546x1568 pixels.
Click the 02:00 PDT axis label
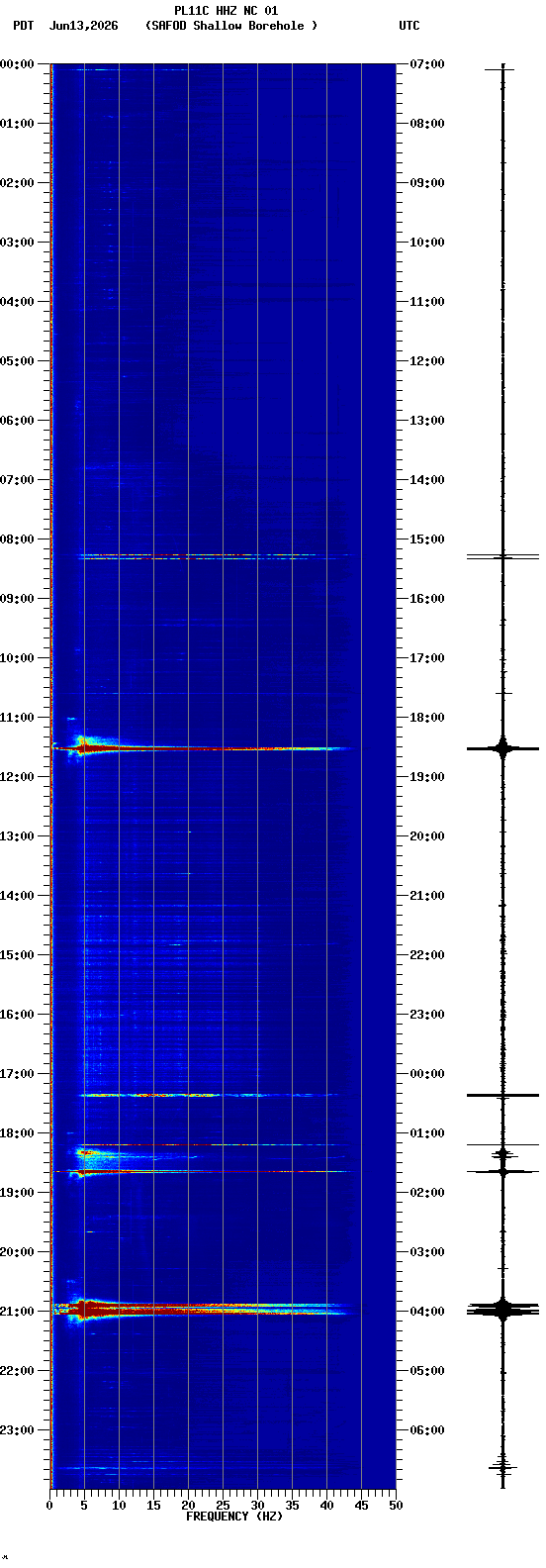point(17,183)
